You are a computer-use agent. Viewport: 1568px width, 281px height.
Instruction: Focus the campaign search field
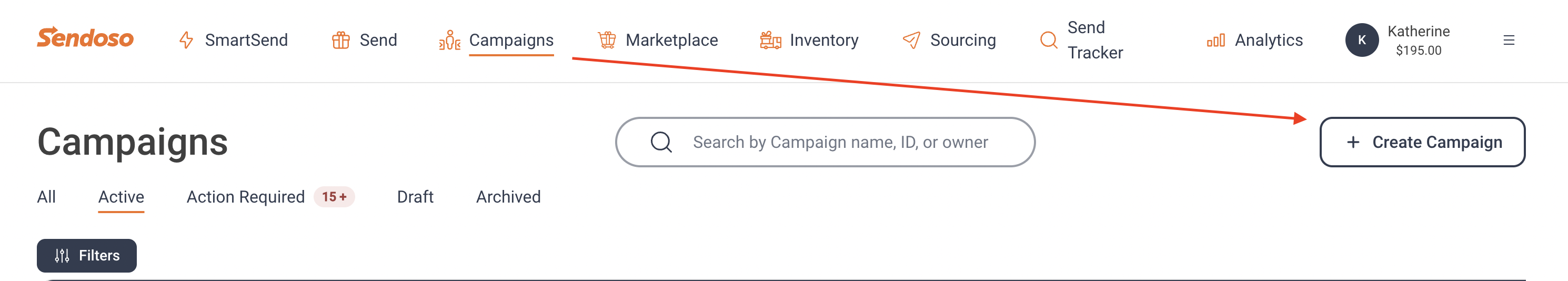840,142
